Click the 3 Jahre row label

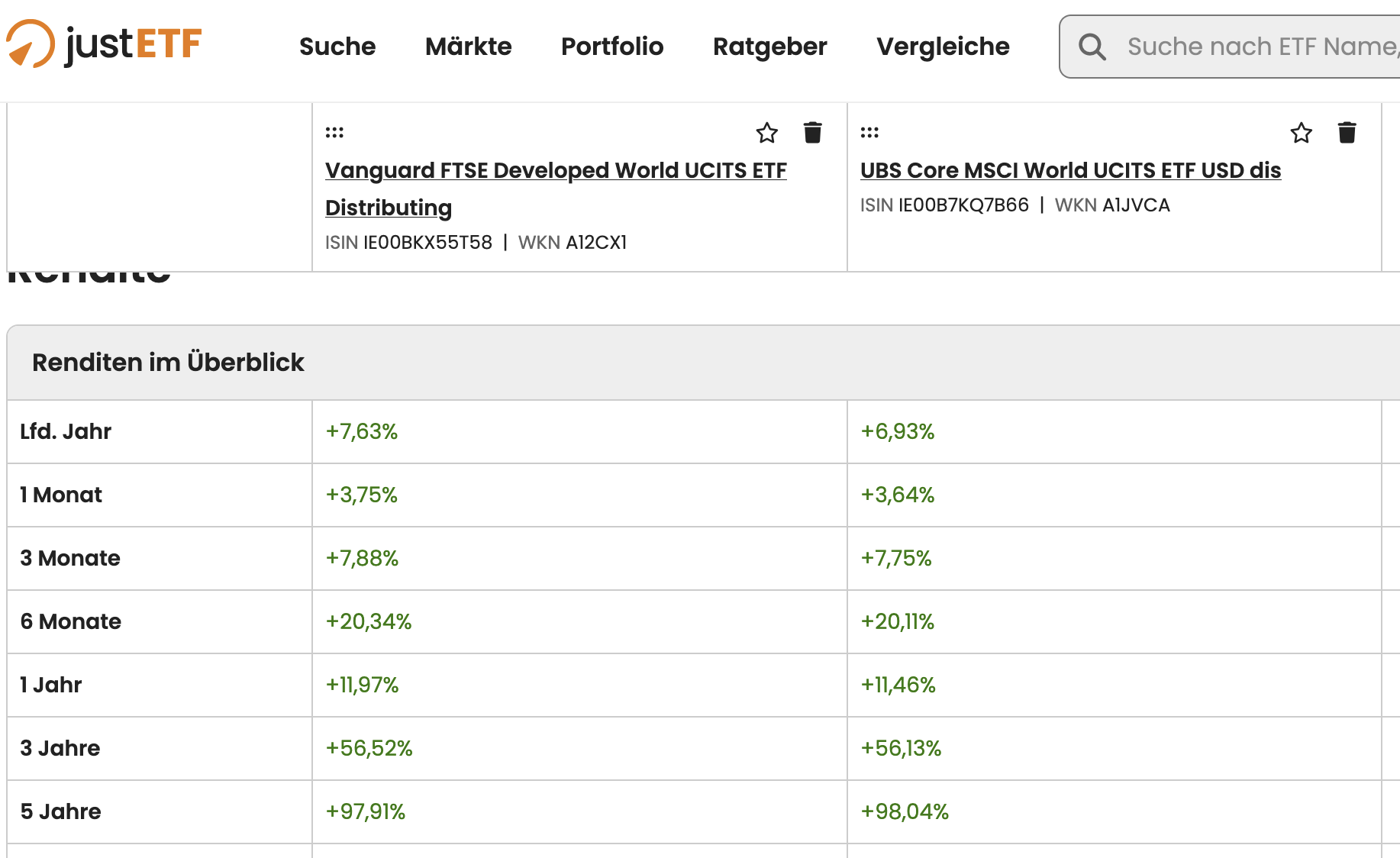click(60, 748)
